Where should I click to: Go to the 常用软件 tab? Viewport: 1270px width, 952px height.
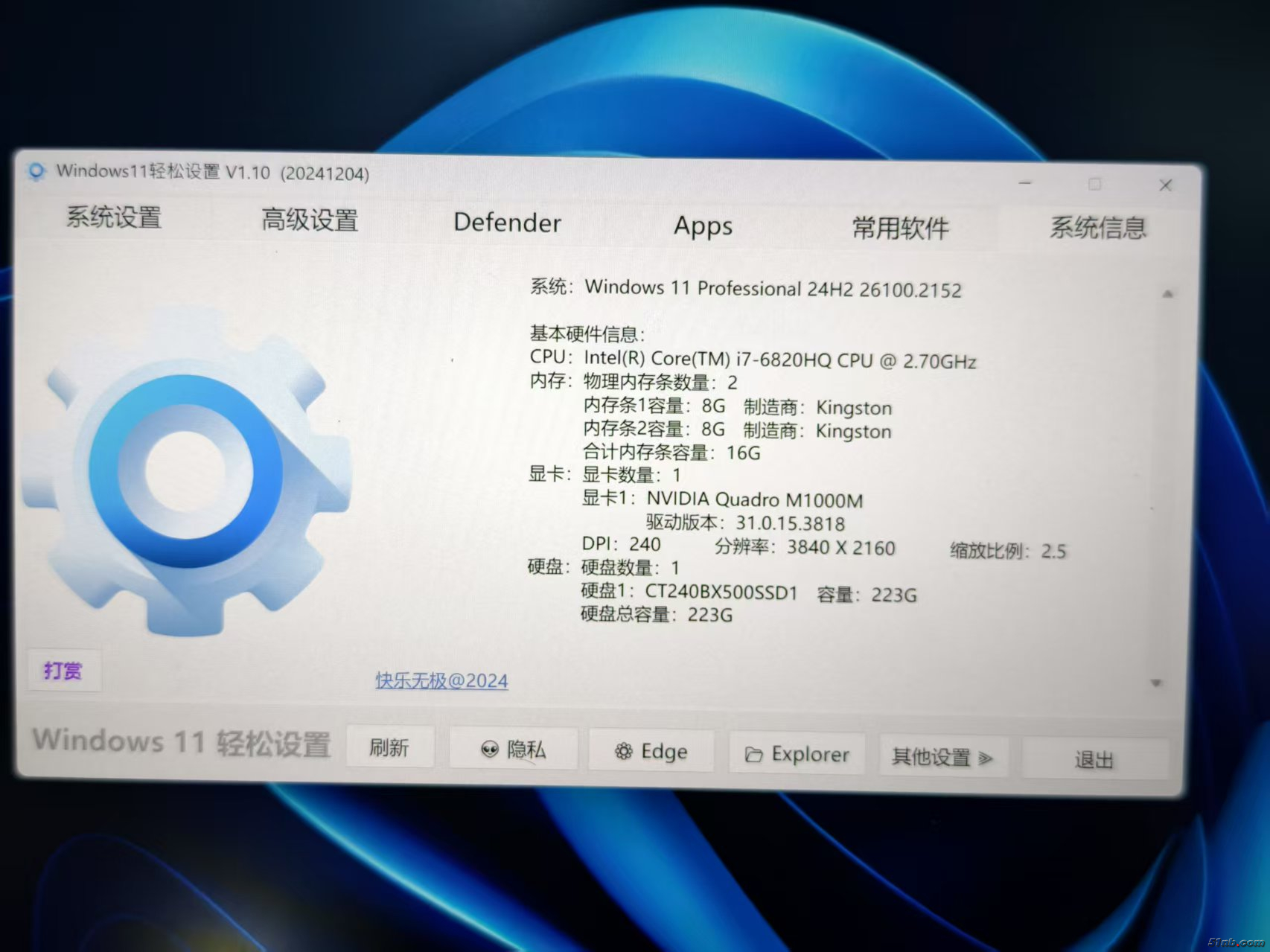tap(900, 228)
